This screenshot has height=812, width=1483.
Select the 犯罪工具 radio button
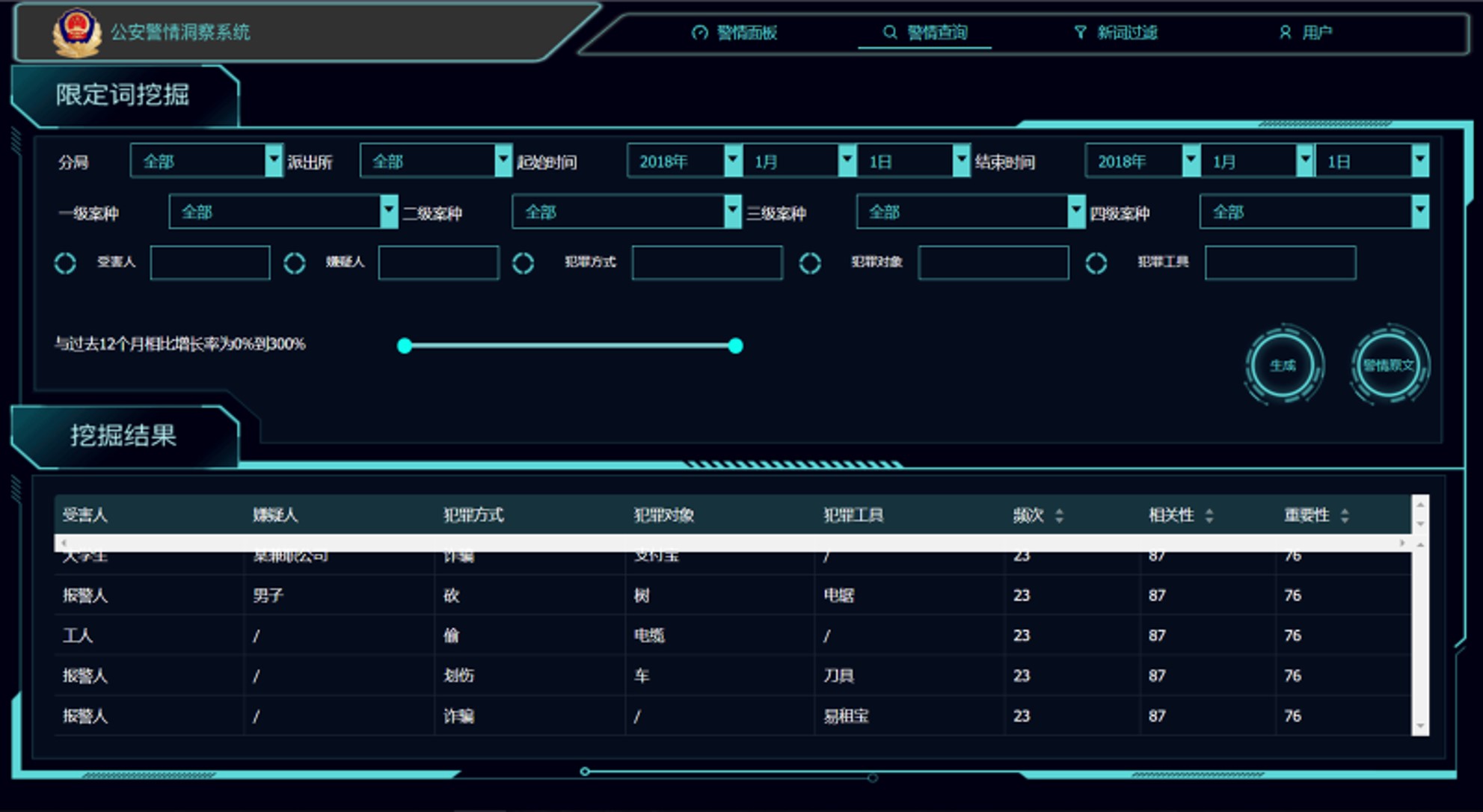point(1096,263)
